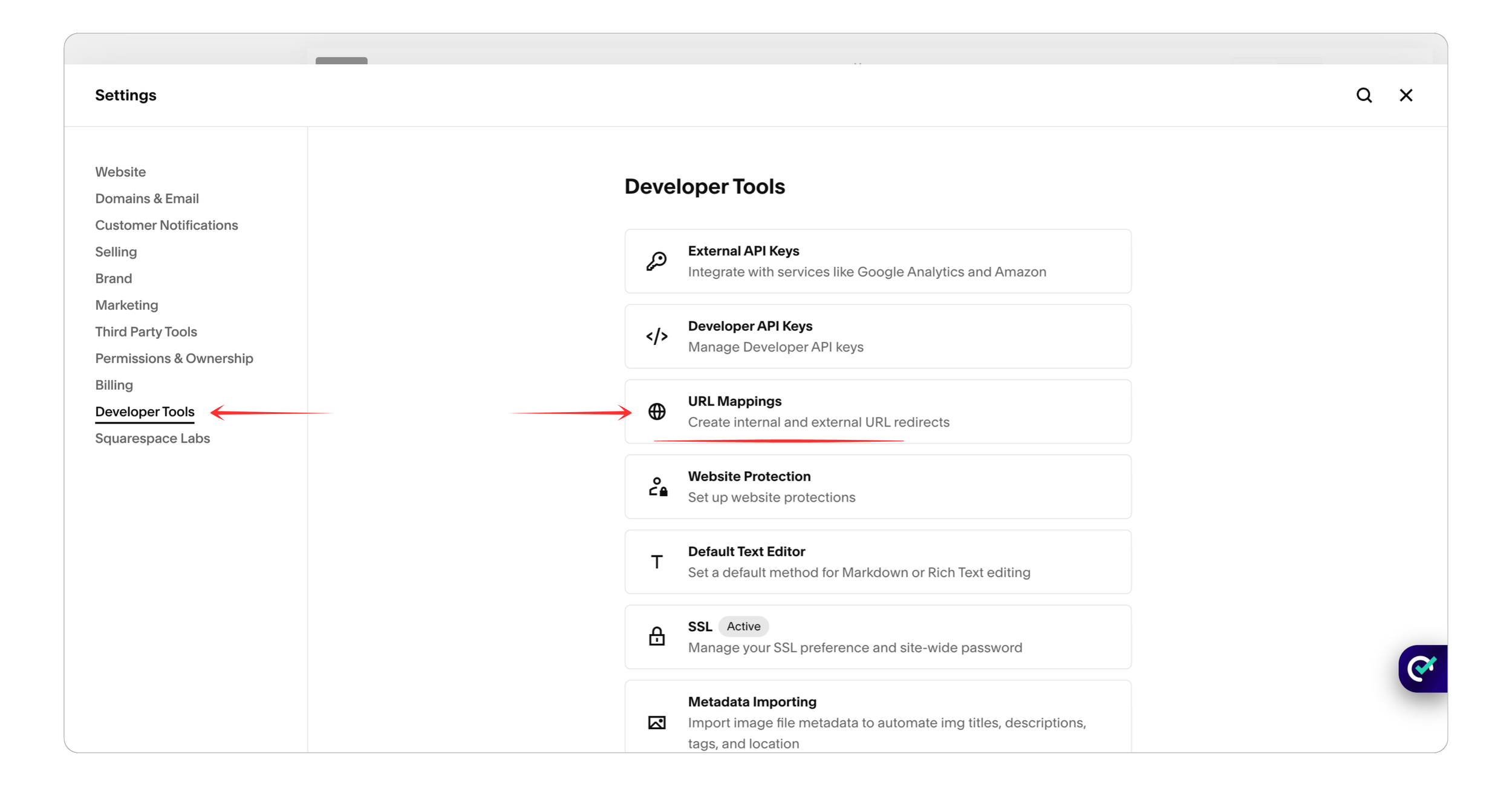Click the person-lock icon for Website Protection
The image size is (1512, 786).
(657, 486)
